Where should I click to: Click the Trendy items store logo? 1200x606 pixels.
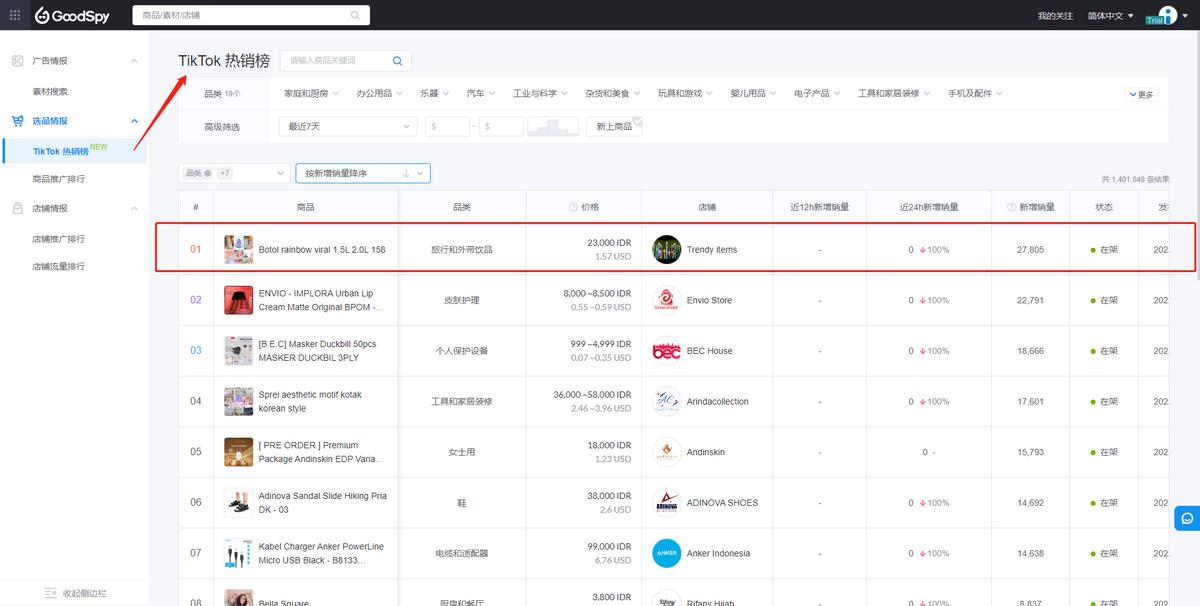click(666, 250)
